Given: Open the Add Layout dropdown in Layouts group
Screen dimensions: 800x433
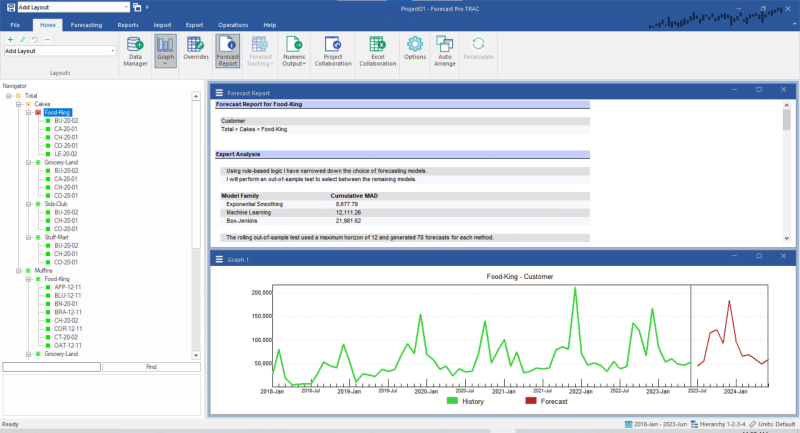Looking at the screenshot, I should coord(112,51).
